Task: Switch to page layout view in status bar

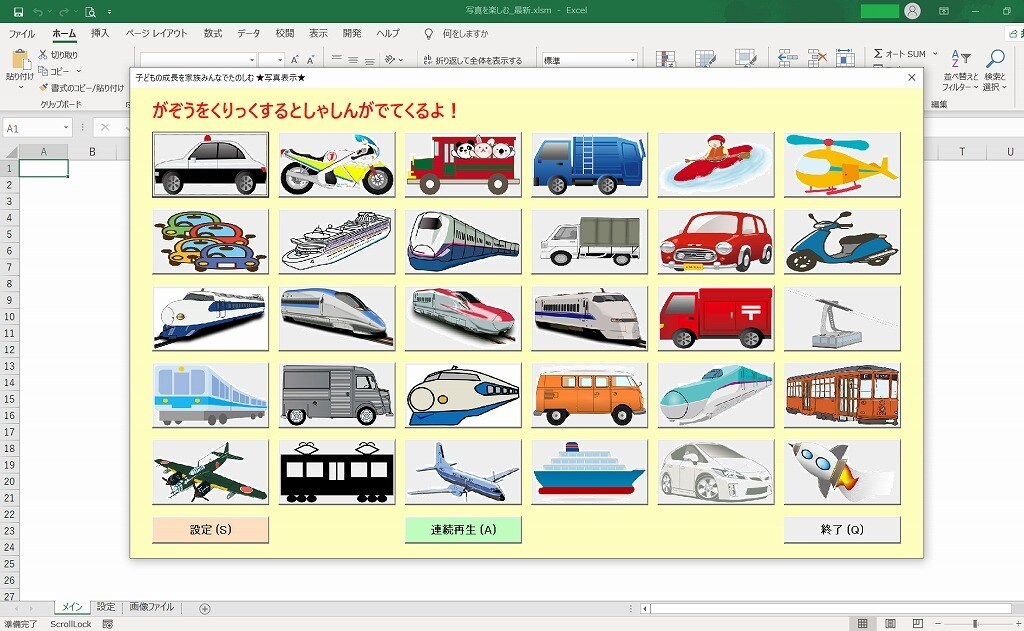Action: [890, 624]
